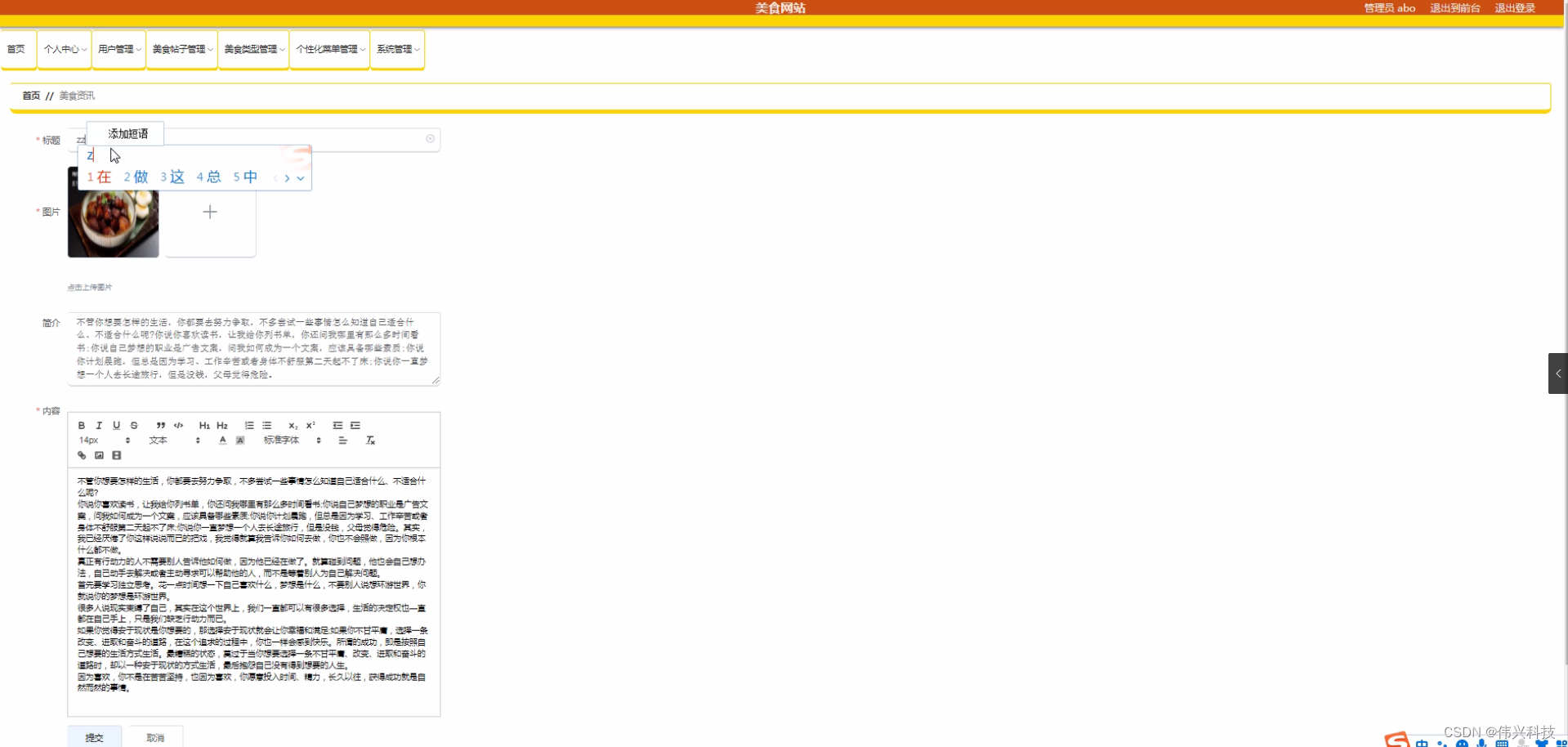
Task: Insert an image using the editor image icon
Action: pyautogui.click(x=99, y=455)
